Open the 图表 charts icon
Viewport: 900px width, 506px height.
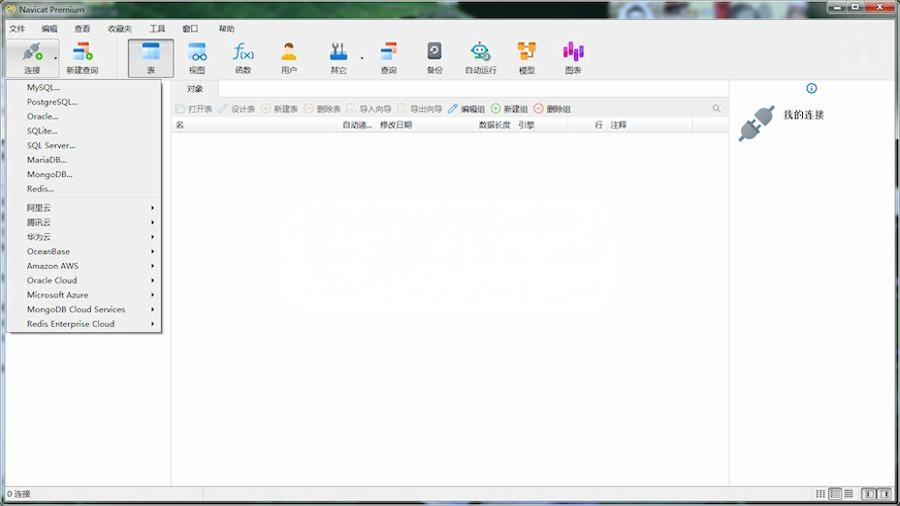tap(573, 58)
